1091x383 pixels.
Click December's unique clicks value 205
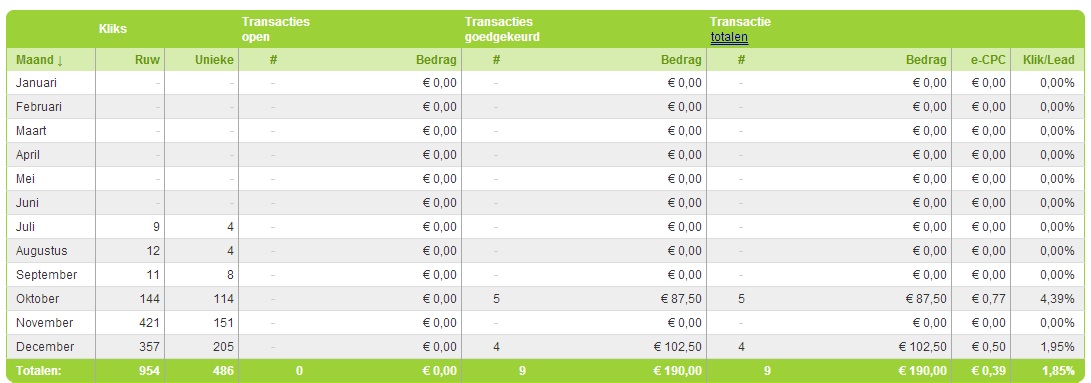223,347
